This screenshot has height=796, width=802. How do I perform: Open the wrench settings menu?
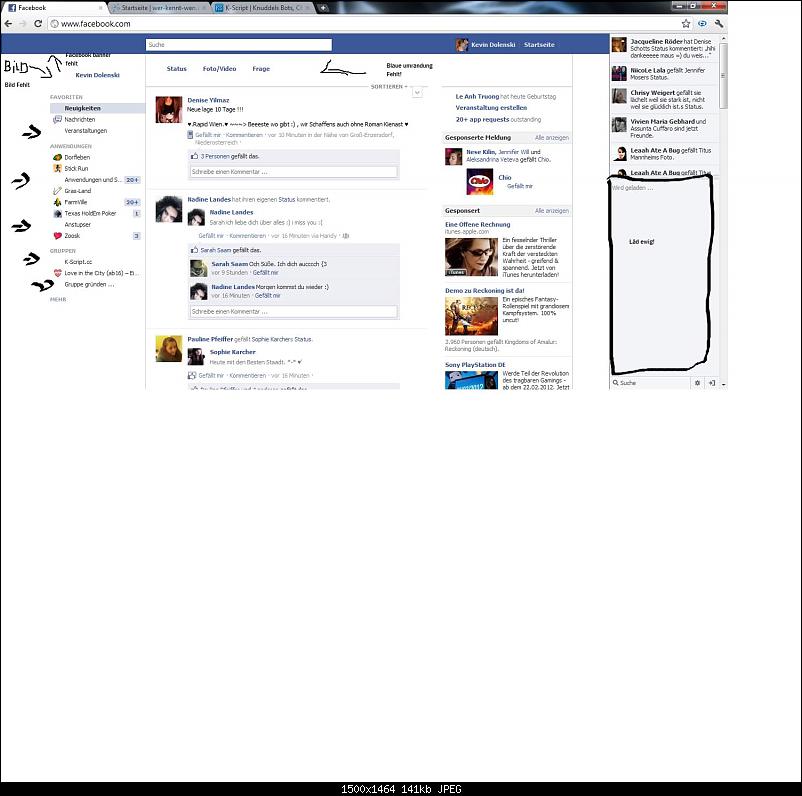(719, 24)
